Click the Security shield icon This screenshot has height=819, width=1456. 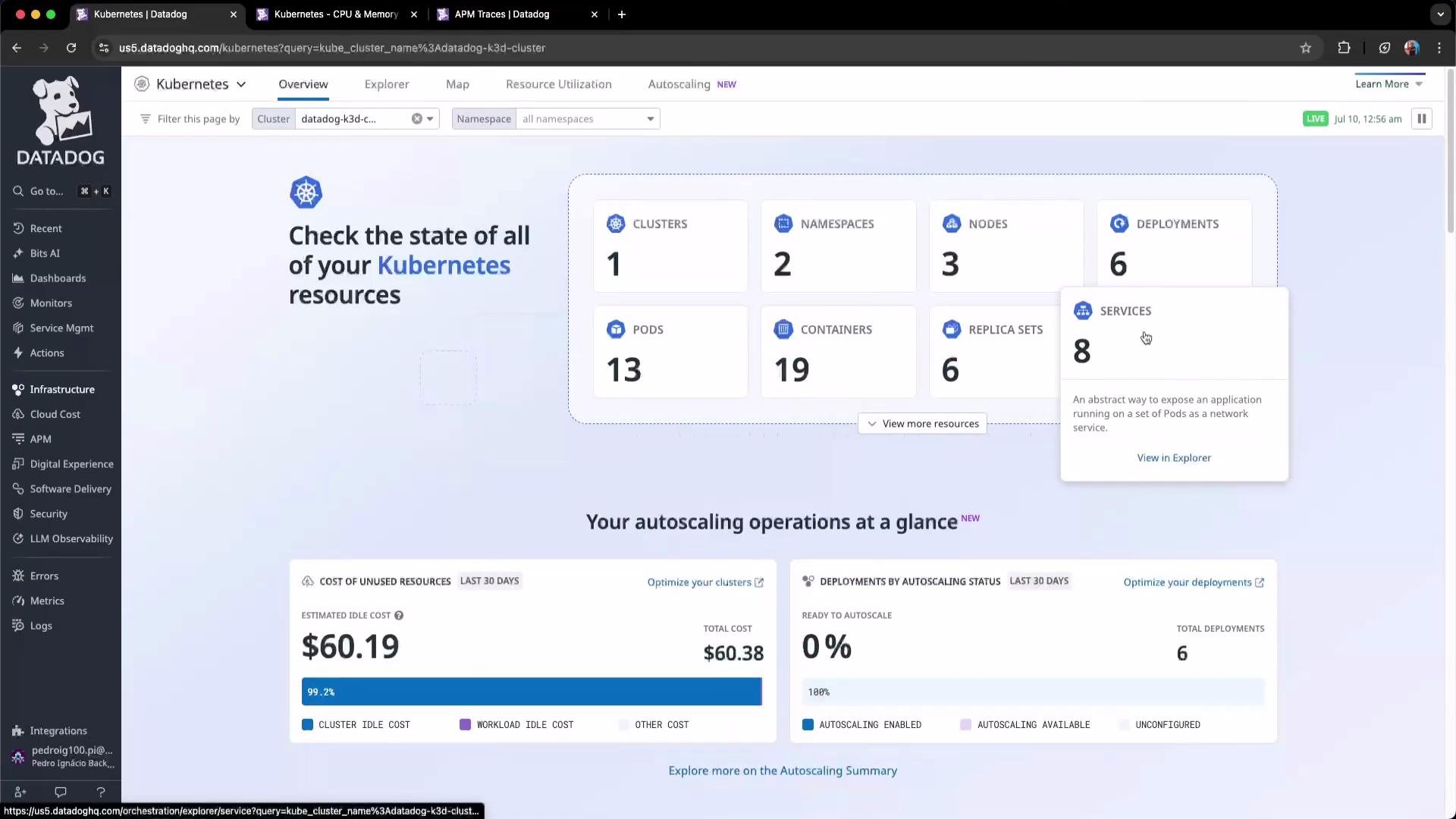[18, 514]
